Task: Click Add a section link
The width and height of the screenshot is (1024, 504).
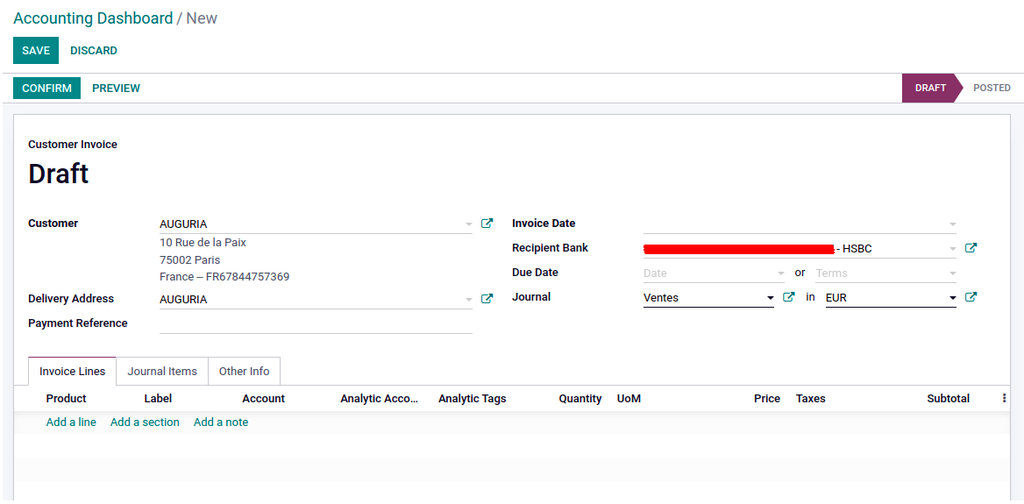Action: pyautogui.click(x=145, y=422)
